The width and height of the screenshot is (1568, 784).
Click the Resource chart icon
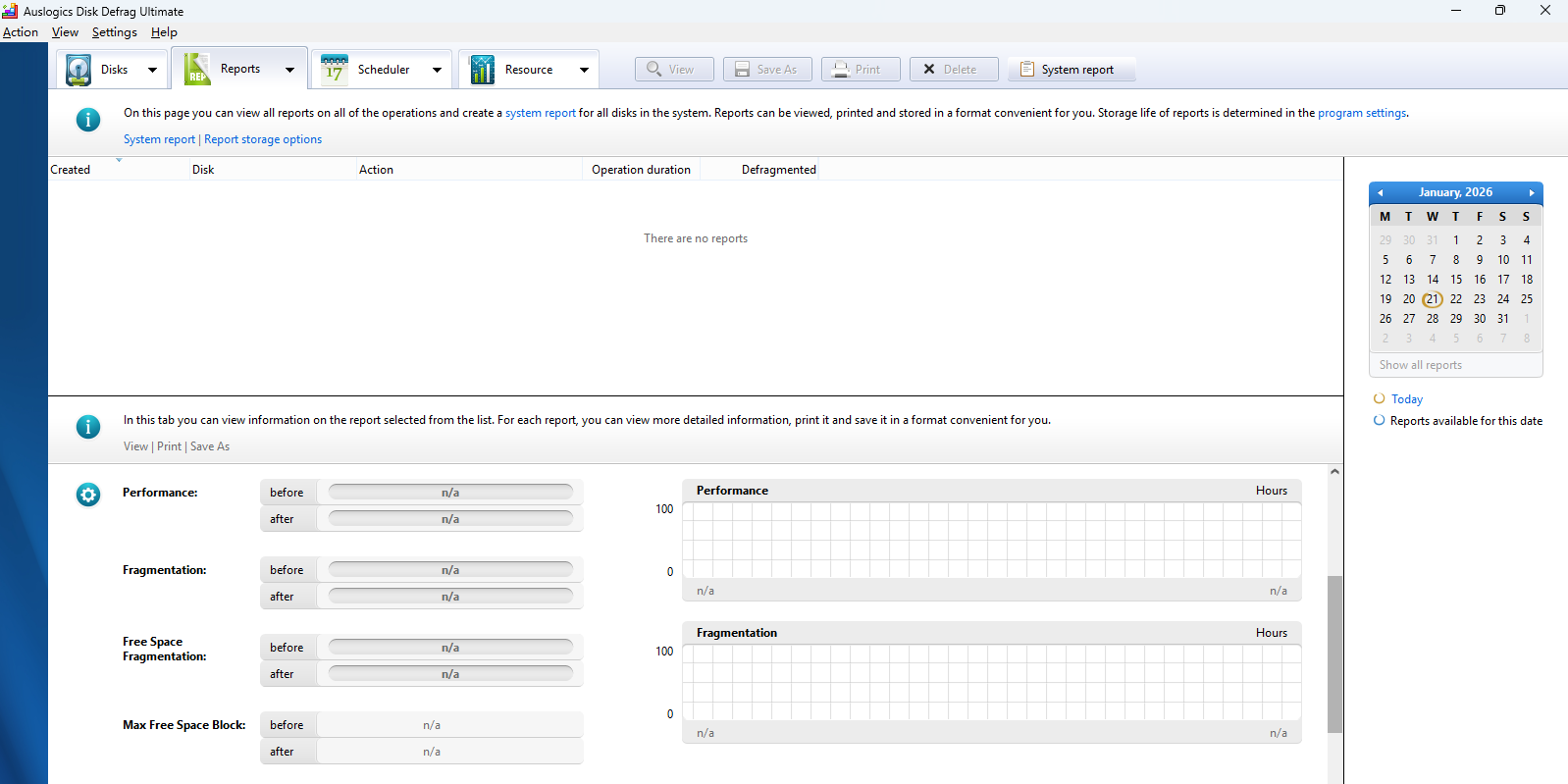pos(482,70)
